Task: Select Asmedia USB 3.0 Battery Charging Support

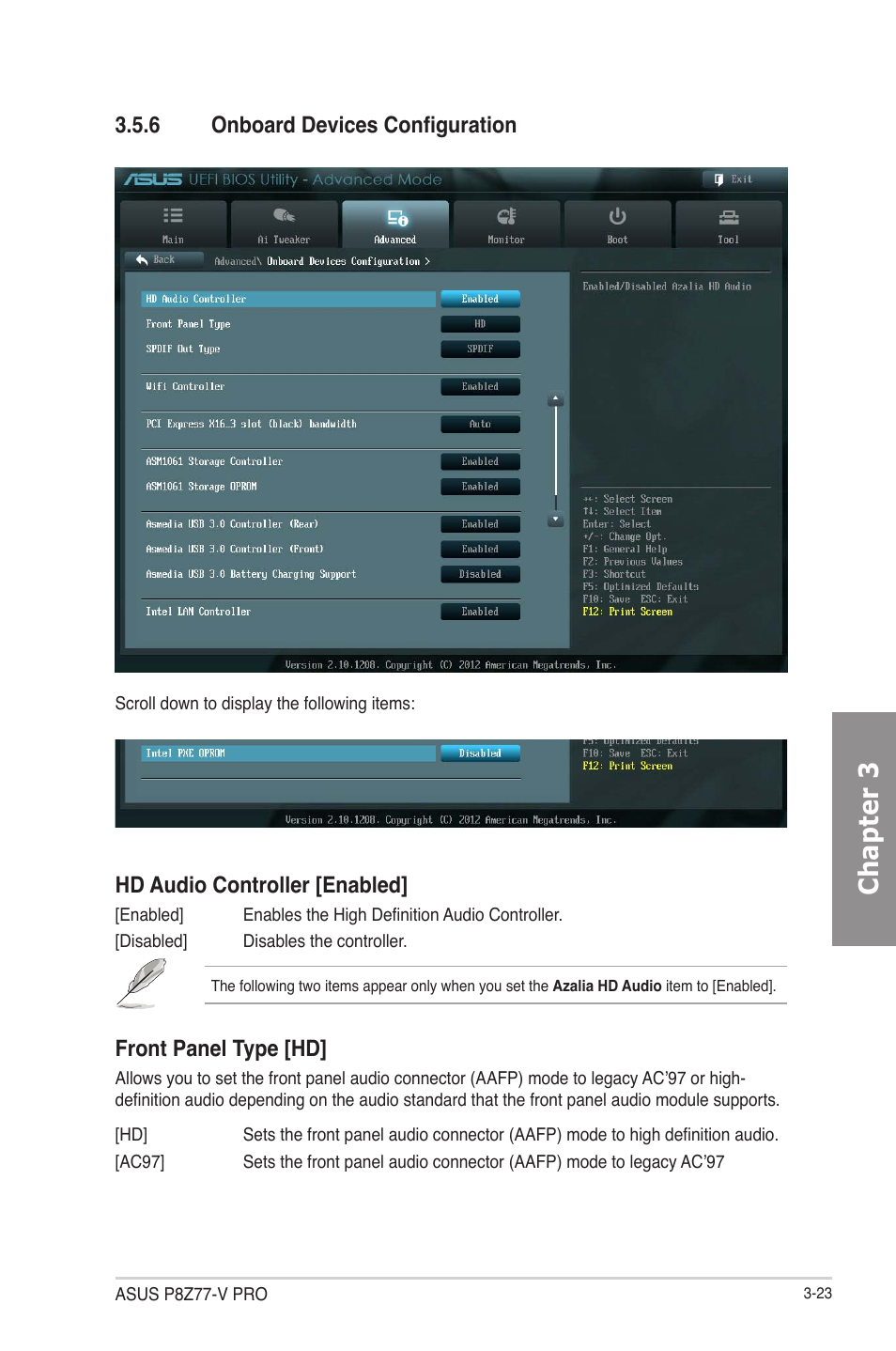Action: 251,574
